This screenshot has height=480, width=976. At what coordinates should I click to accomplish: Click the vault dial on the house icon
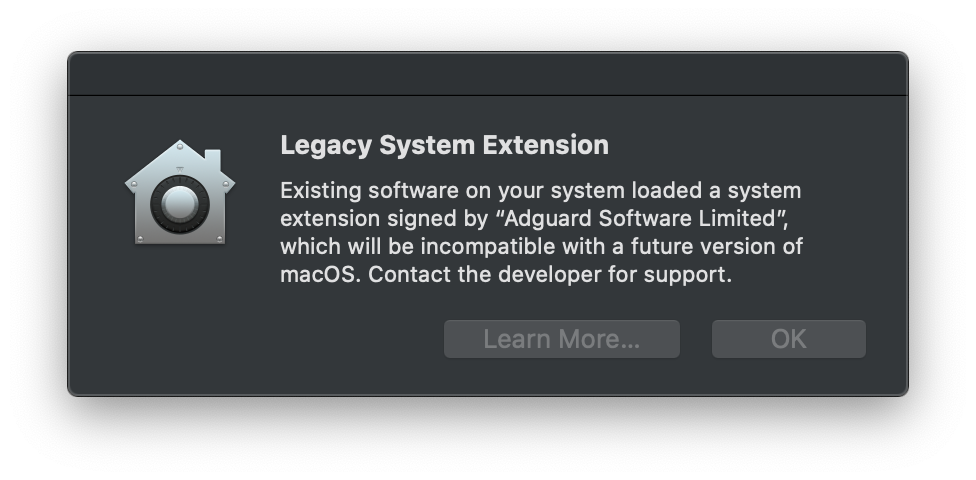pos(180,205)
